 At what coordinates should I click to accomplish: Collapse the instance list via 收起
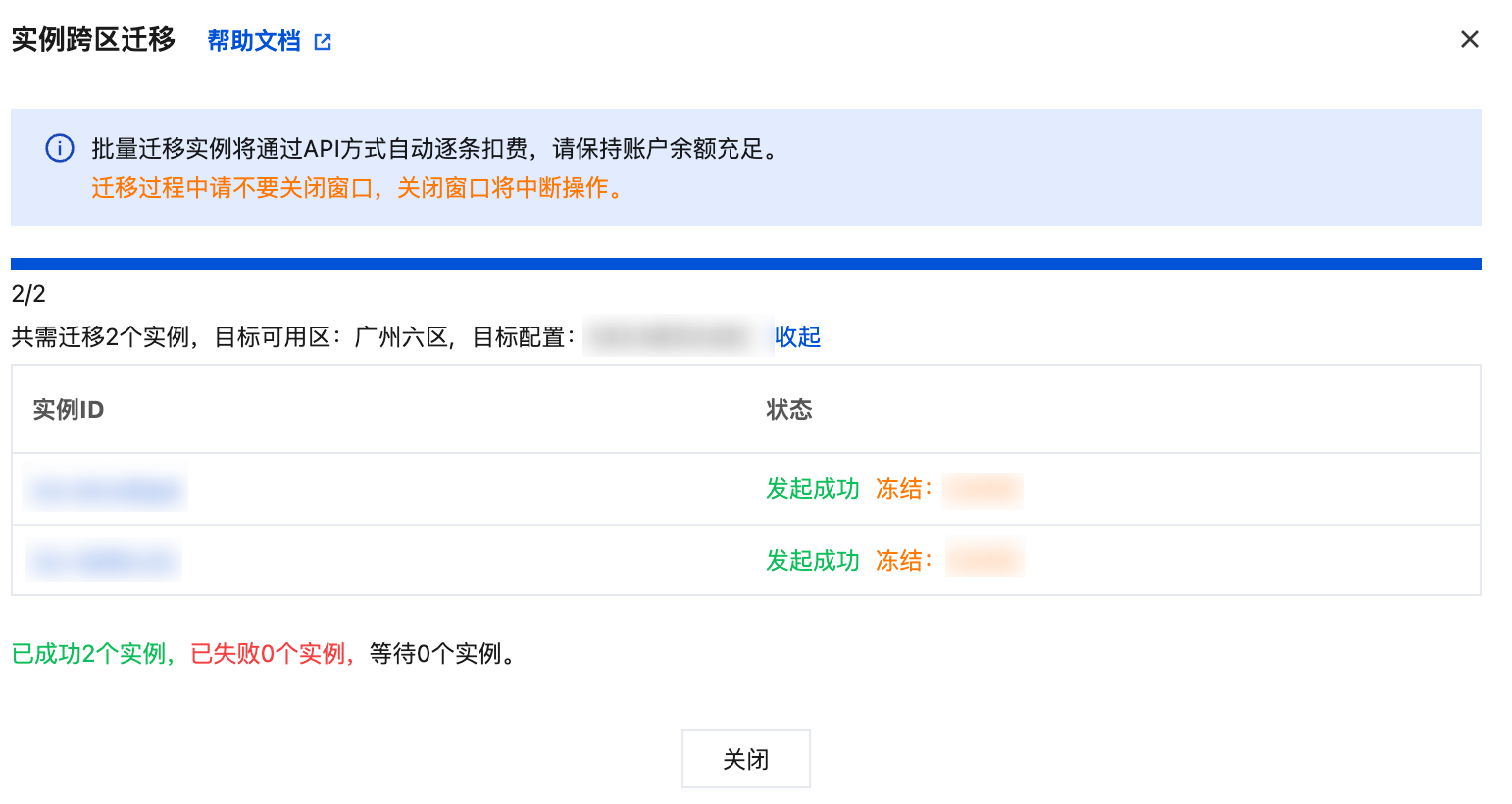(797, 337)
